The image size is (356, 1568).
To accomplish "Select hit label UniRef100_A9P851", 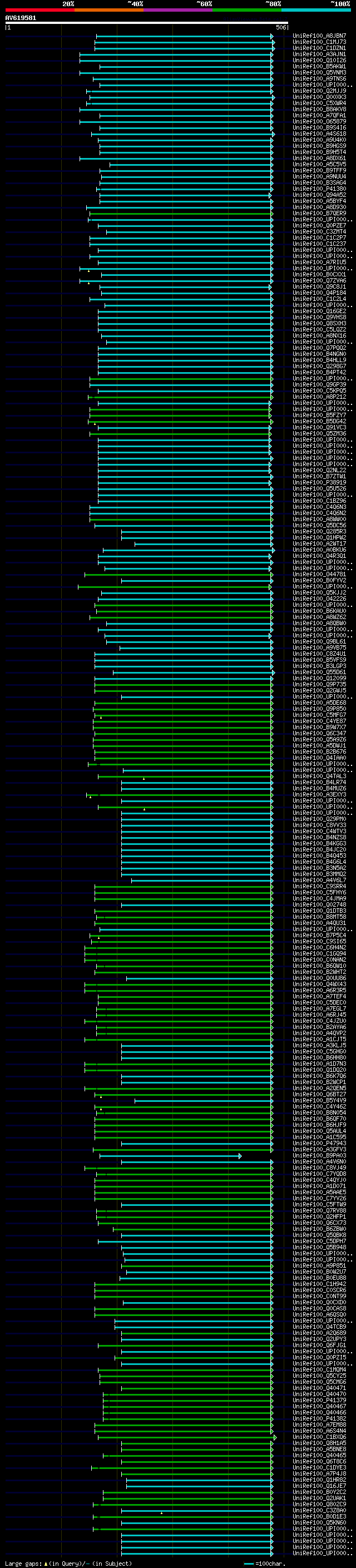I will point(319,1265).
